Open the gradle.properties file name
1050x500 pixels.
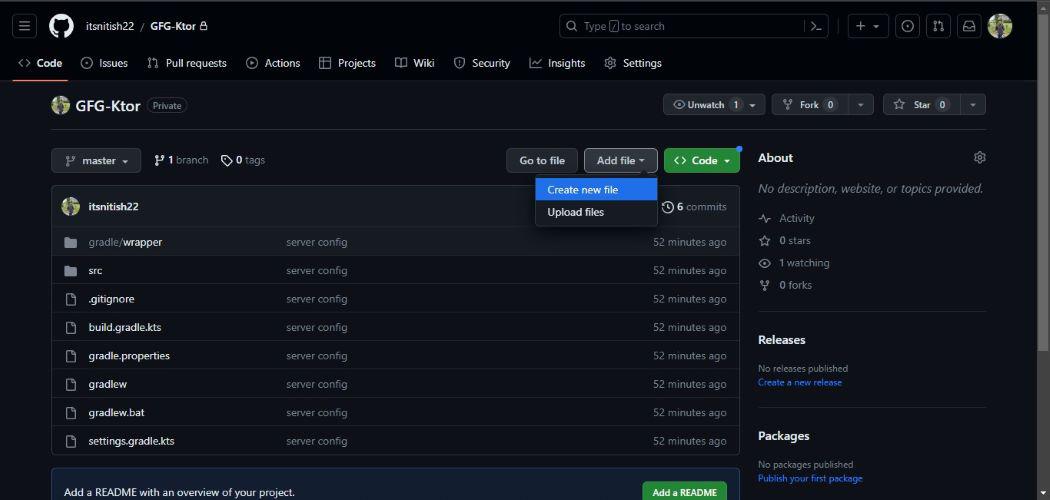[129, 356]
